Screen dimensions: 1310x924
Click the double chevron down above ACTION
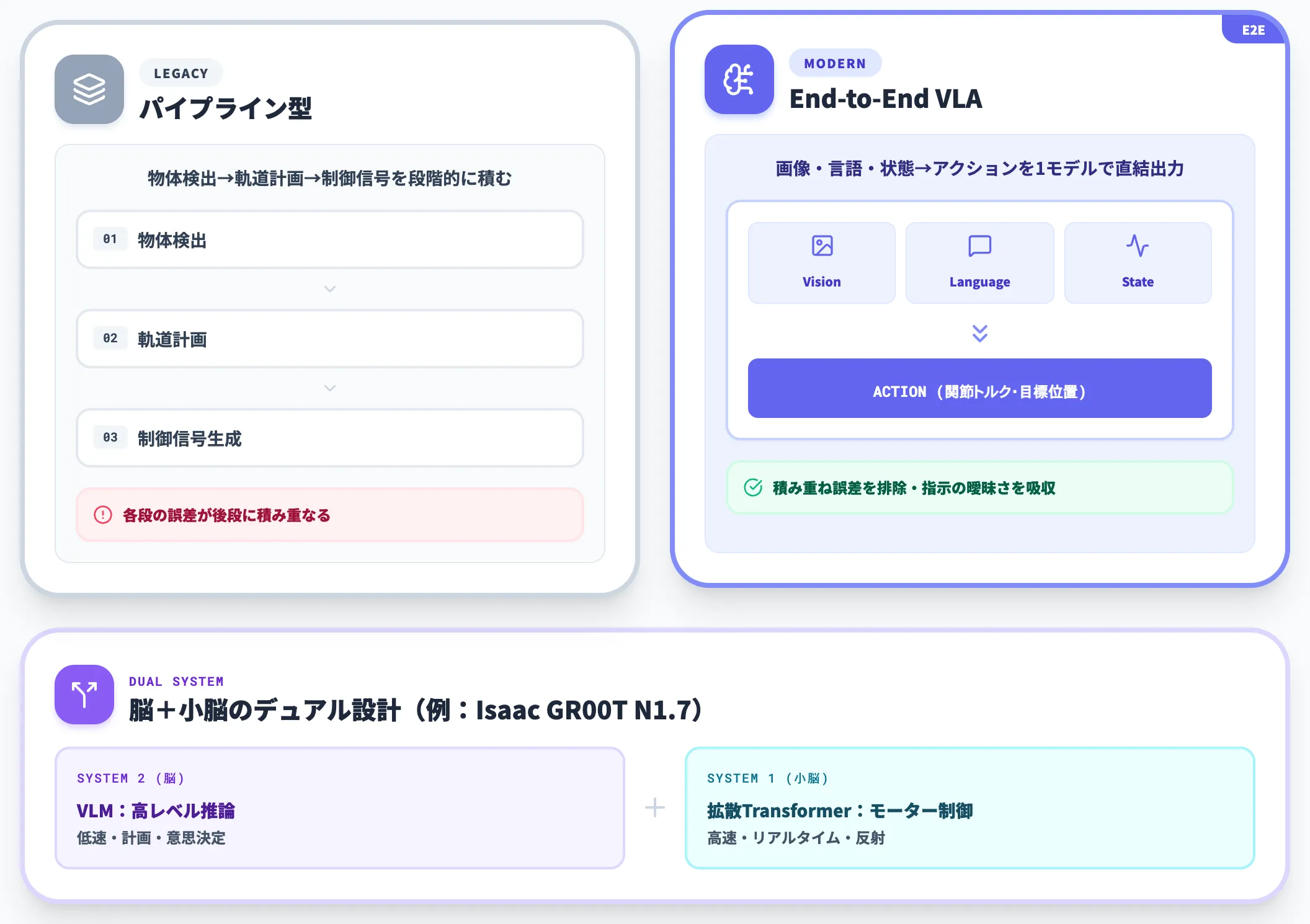tap(979, 333)
